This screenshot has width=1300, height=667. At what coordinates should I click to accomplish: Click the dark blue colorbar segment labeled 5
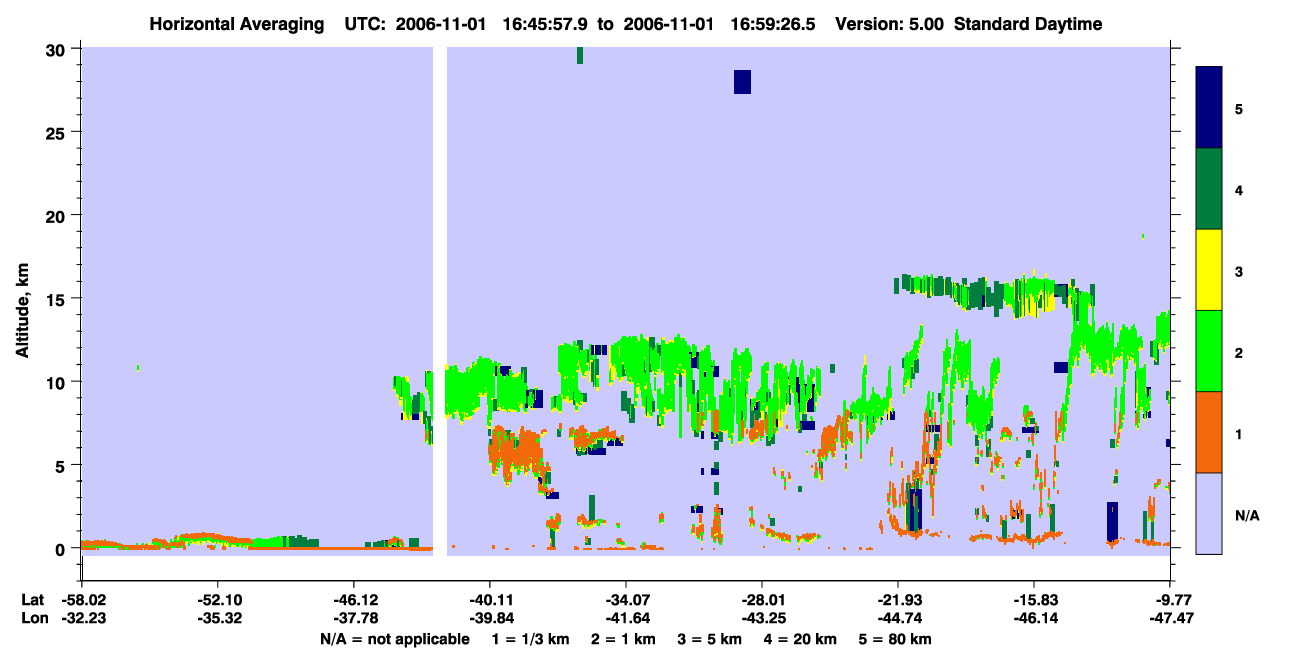(x=1209, y=108)
